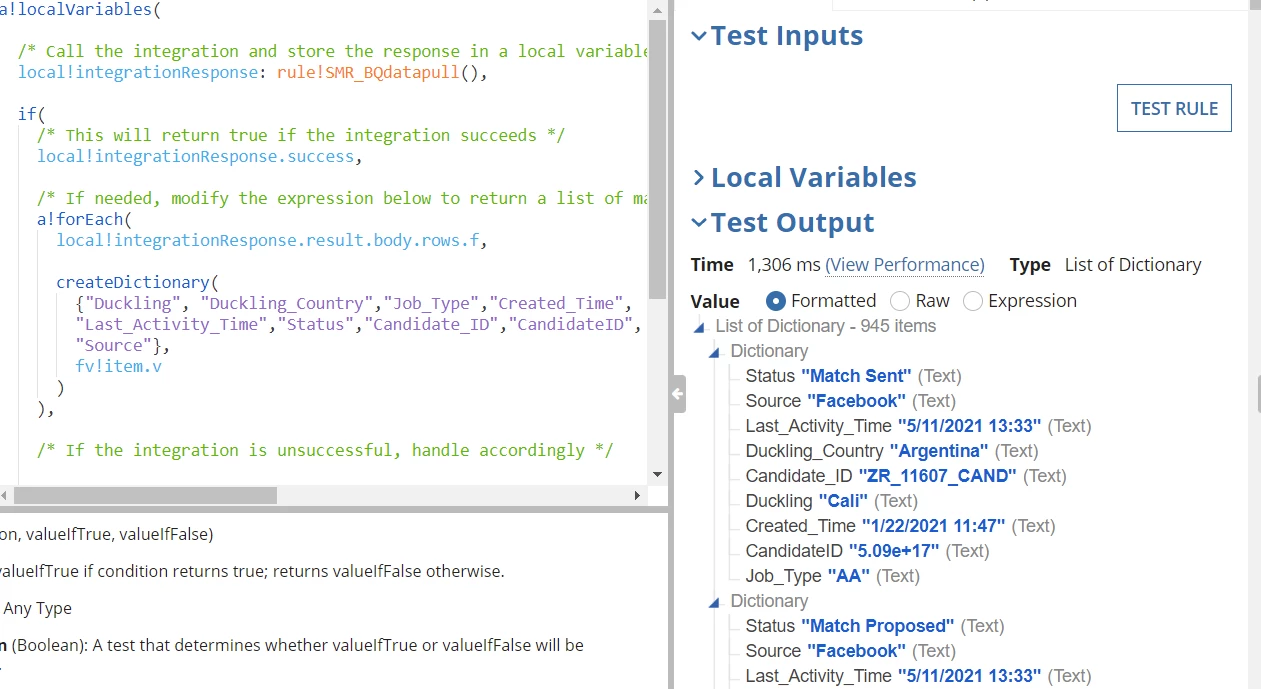This screenshot has height=689, width=1261.
Task: Click the "If the integration is unsuccessful" comment
Action: pos(325,450)
